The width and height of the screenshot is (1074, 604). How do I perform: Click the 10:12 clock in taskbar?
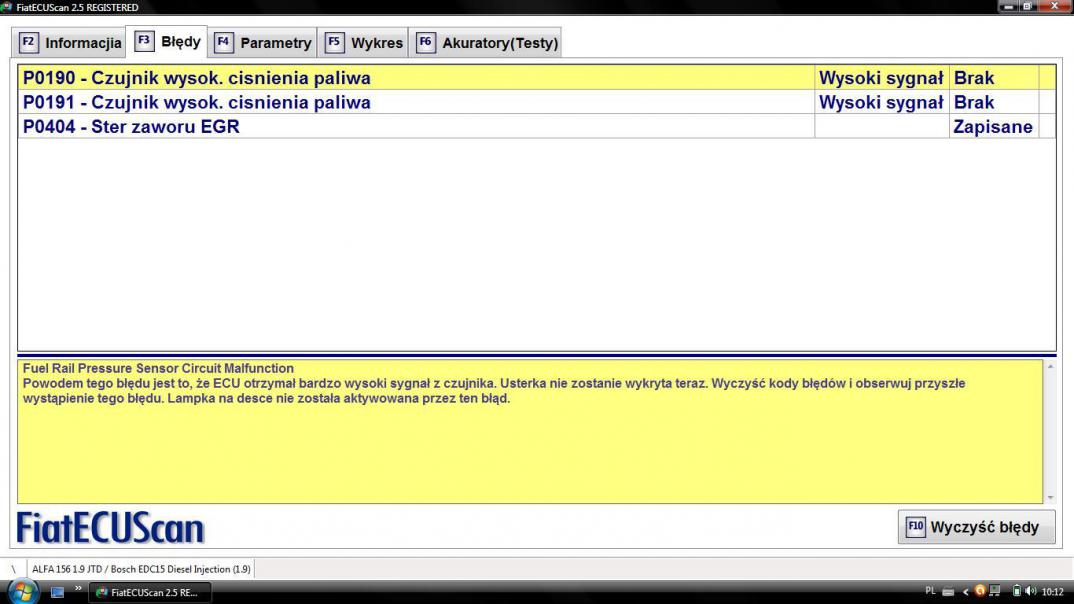coord(1052,592)
